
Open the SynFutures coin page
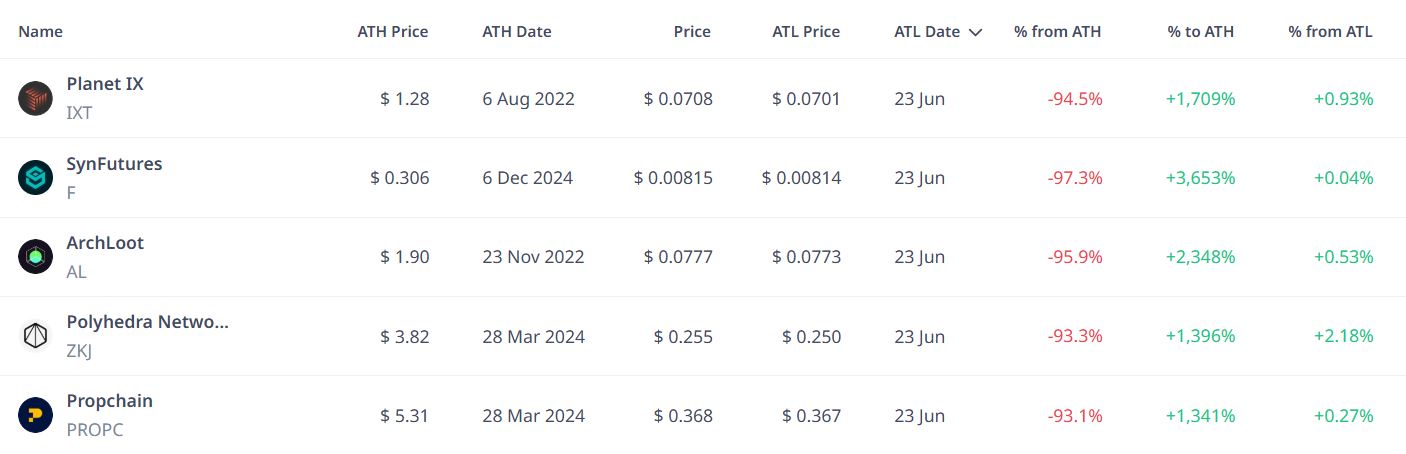(114, 164)
